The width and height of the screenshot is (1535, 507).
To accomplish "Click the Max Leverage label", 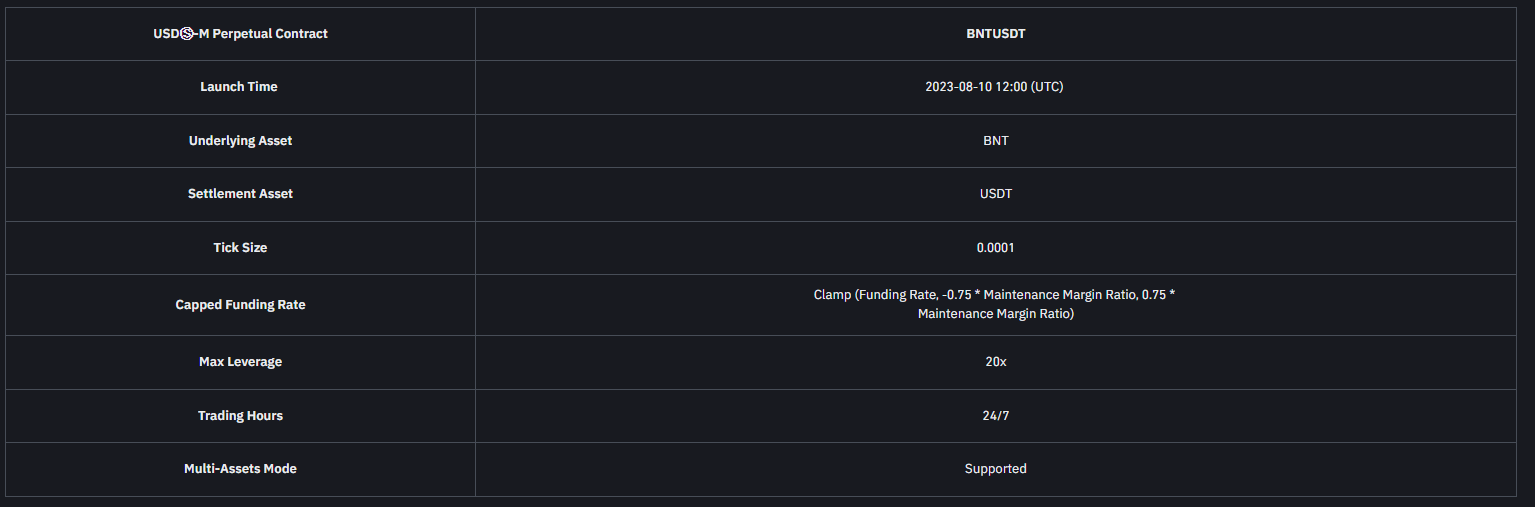I will pyautogui.click(x=240, y=362).
